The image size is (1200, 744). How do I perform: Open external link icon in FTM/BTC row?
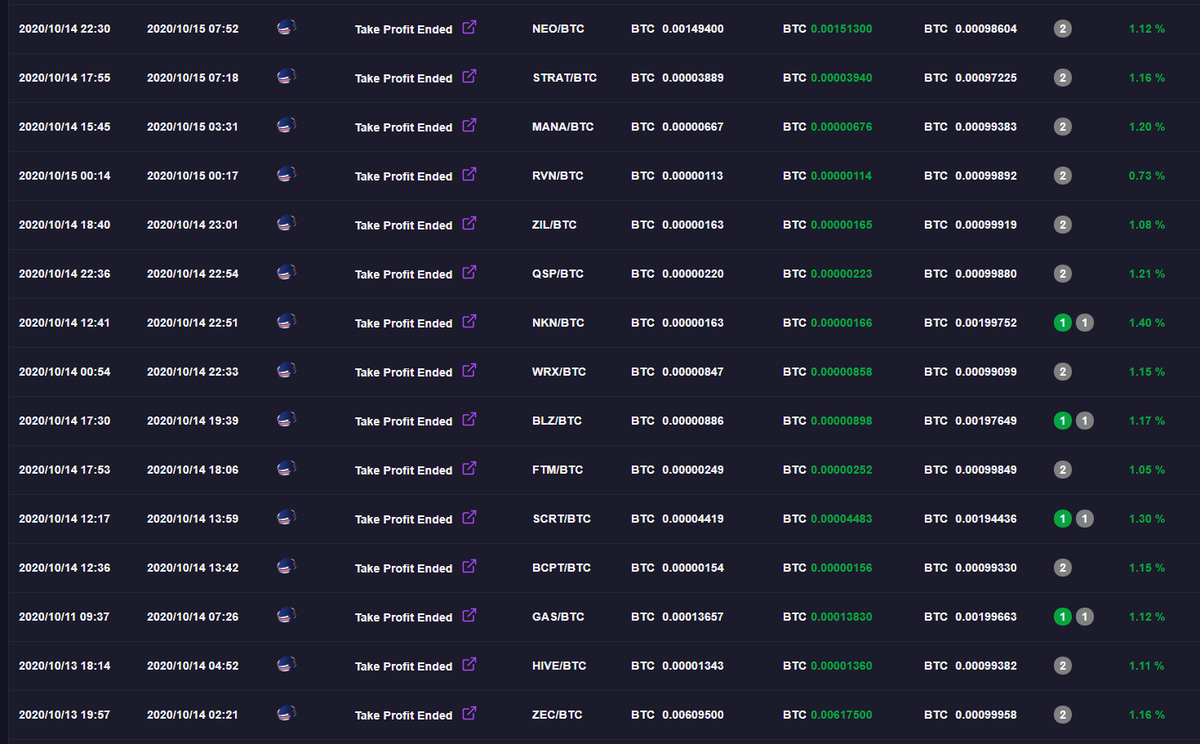coord(469,469)
